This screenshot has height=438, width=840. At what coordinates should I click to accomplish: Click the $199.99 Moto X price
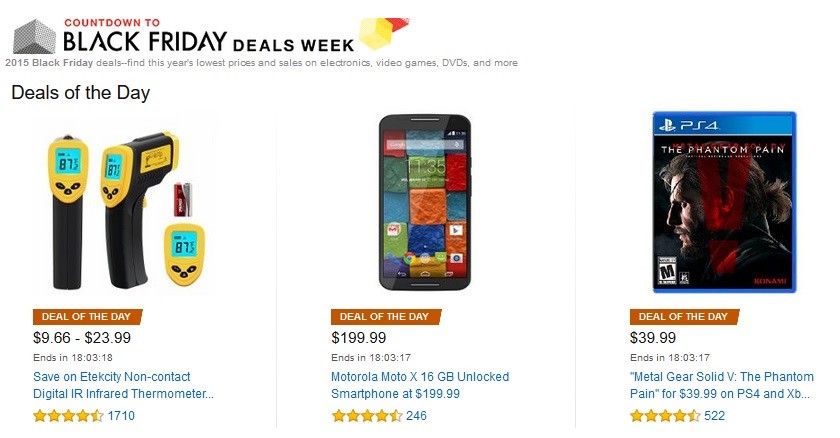tap(358, 338)
